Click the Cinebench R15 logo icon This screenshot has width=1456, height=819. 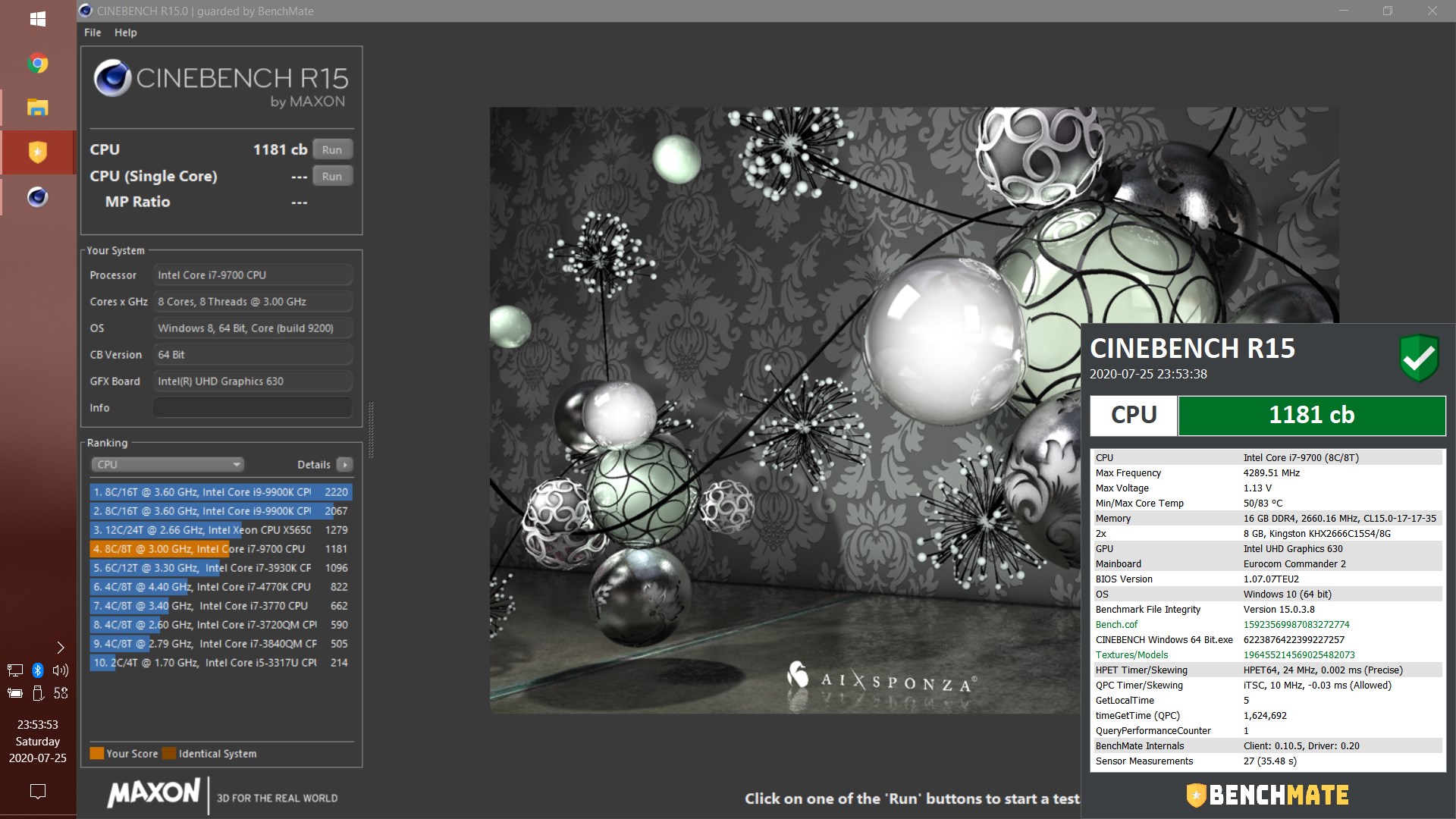pos(113,78)
